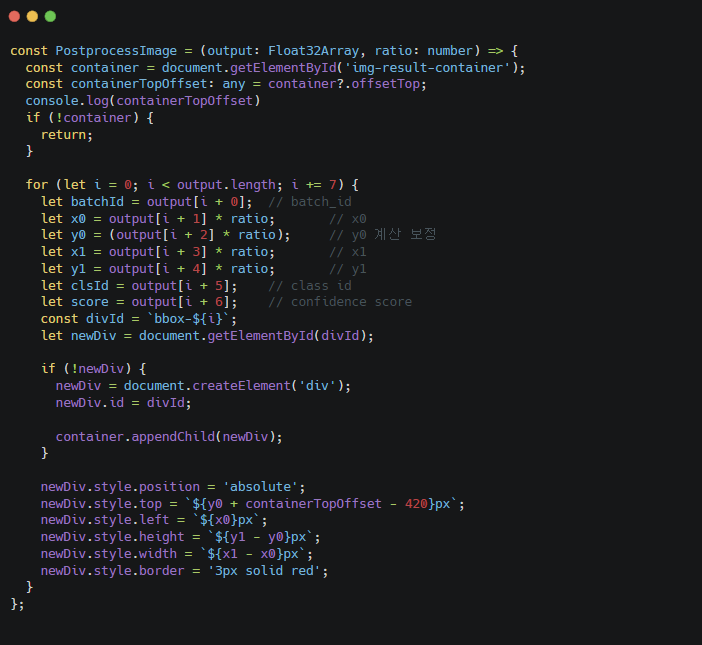Viewport: 702px width, 645px height.
Task: Click the '// class id' comment
Action: [x=310, y=286]
